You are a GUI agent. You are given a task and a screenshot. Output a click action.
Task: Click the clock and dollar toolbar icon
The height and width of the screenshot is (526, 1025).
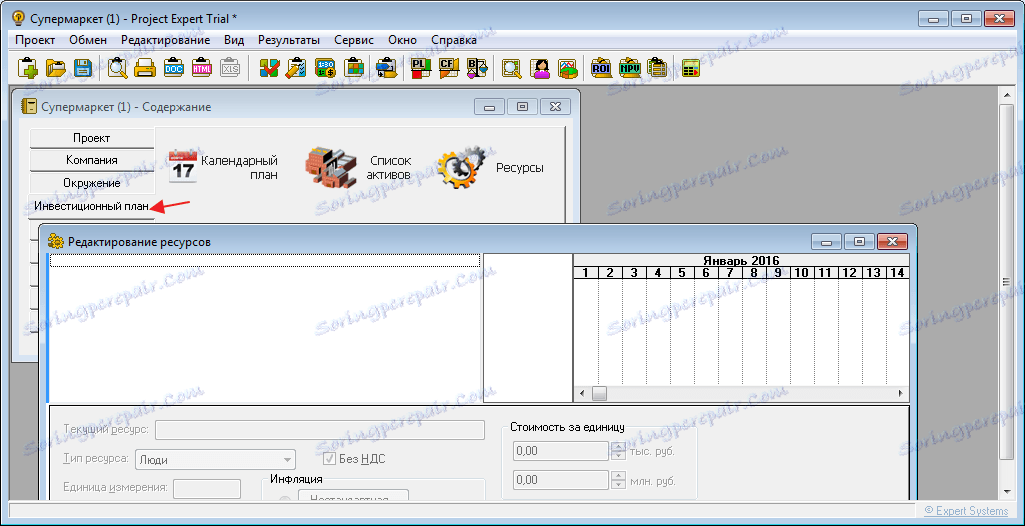tap(326, 69)
